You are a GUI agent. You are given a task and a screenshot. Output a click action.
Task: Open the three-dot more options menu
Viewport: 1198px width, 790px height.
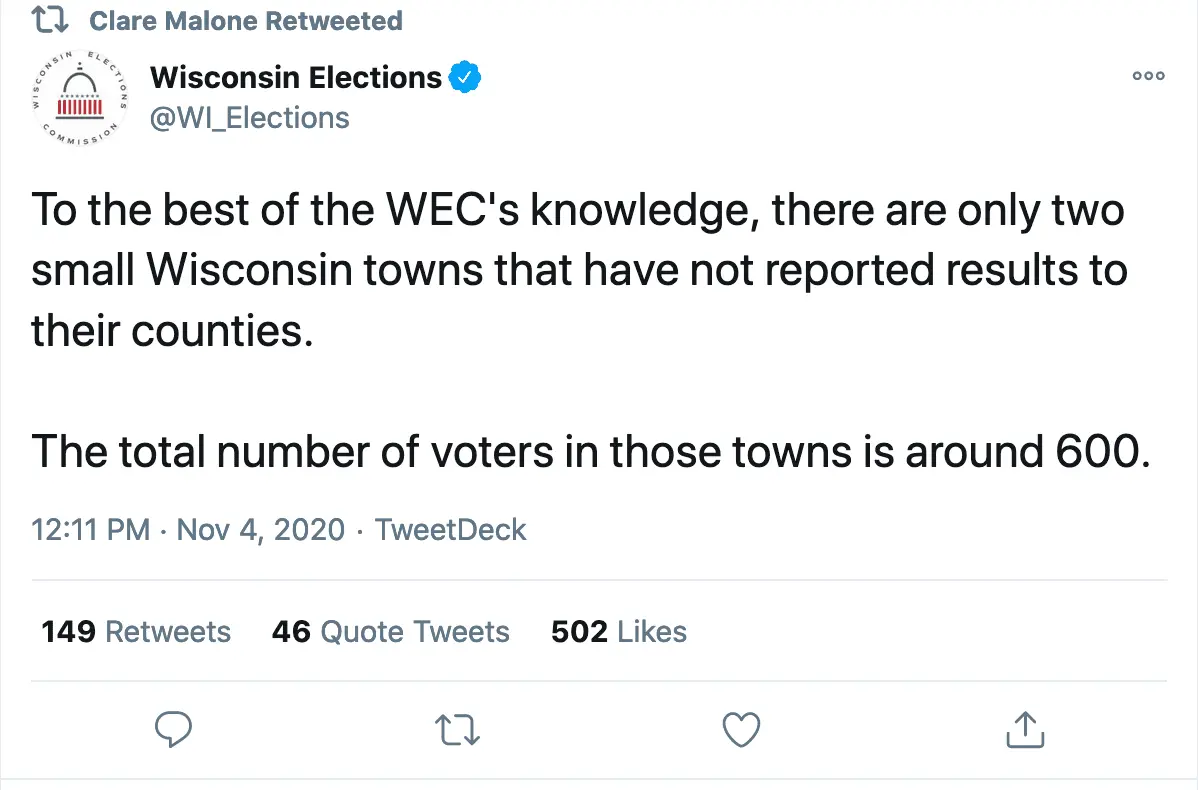coord(1148,76)
